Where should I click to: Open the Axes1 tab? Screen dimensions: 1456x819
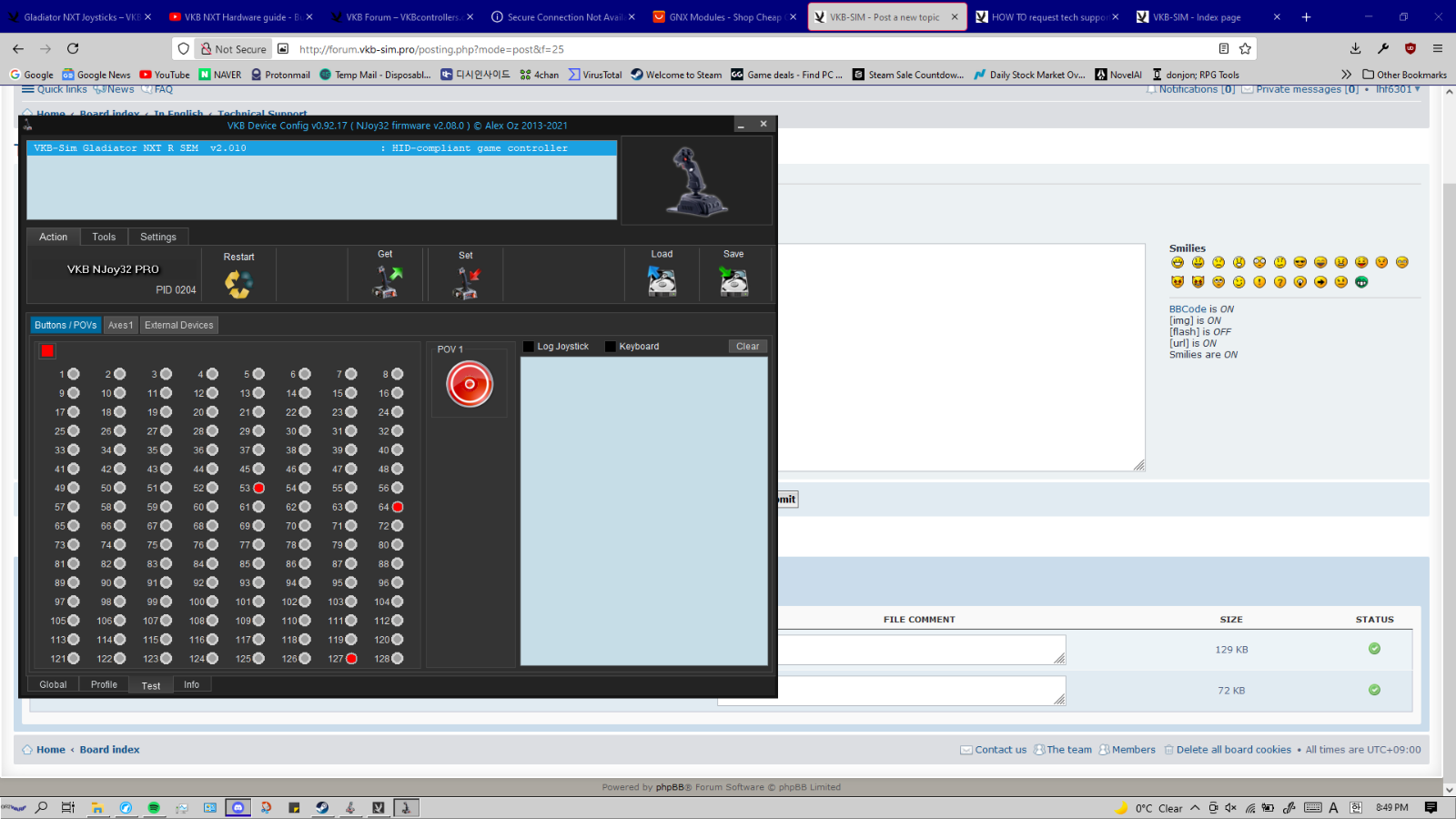[120, 325]
